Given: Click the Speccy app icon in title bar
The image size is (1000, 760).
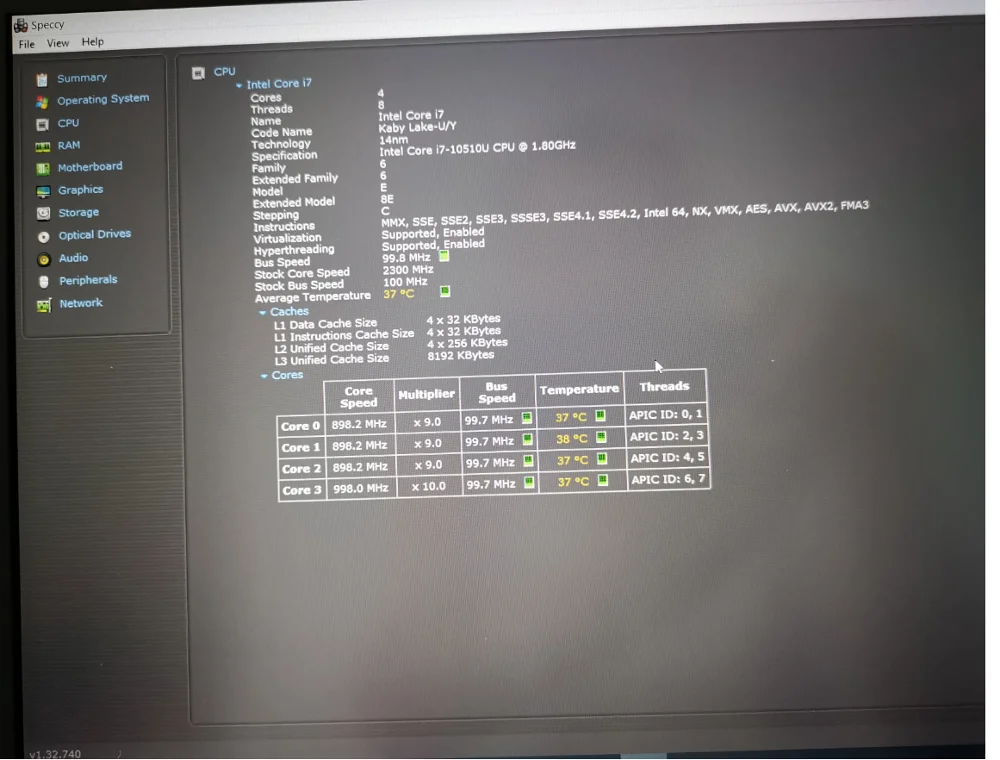Looking at the screenshot, I should 20,26.
